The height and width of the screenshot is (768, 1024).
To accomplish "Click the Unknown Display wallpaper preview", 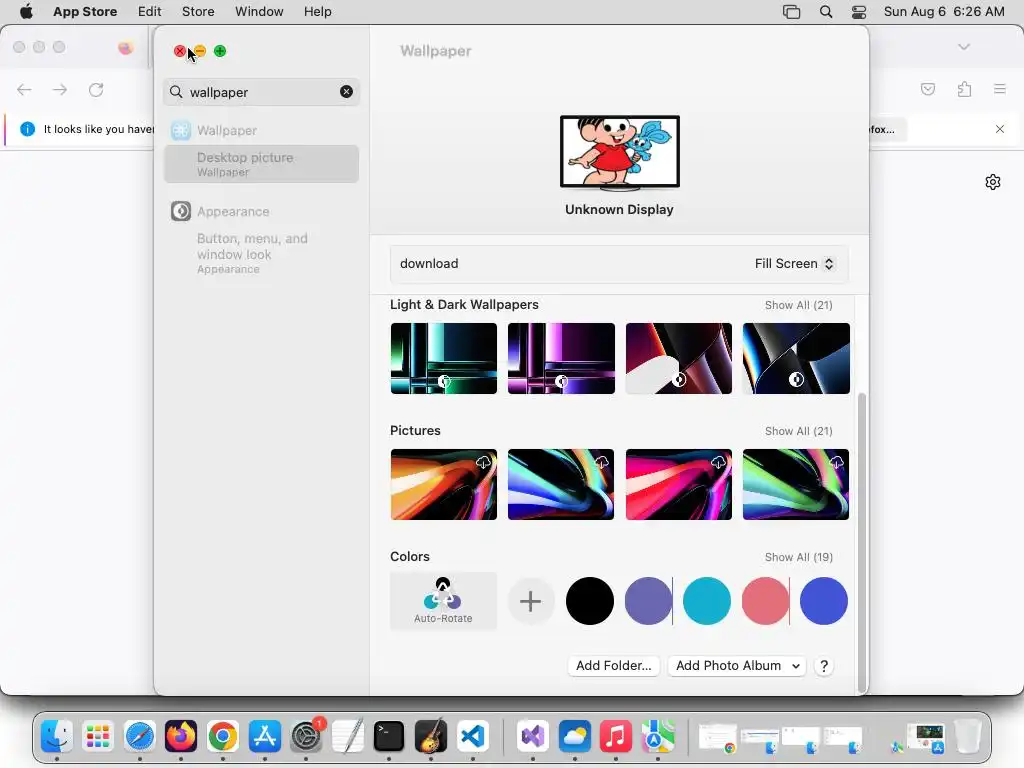I will pyautogui.click(x=620, y=152).
